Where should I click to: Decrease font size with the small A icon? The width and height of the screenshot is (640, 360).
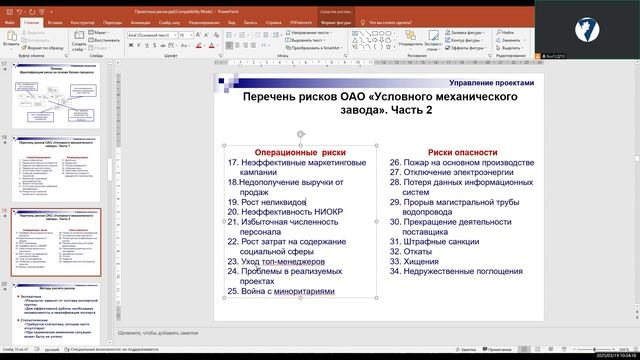(207, 35)
